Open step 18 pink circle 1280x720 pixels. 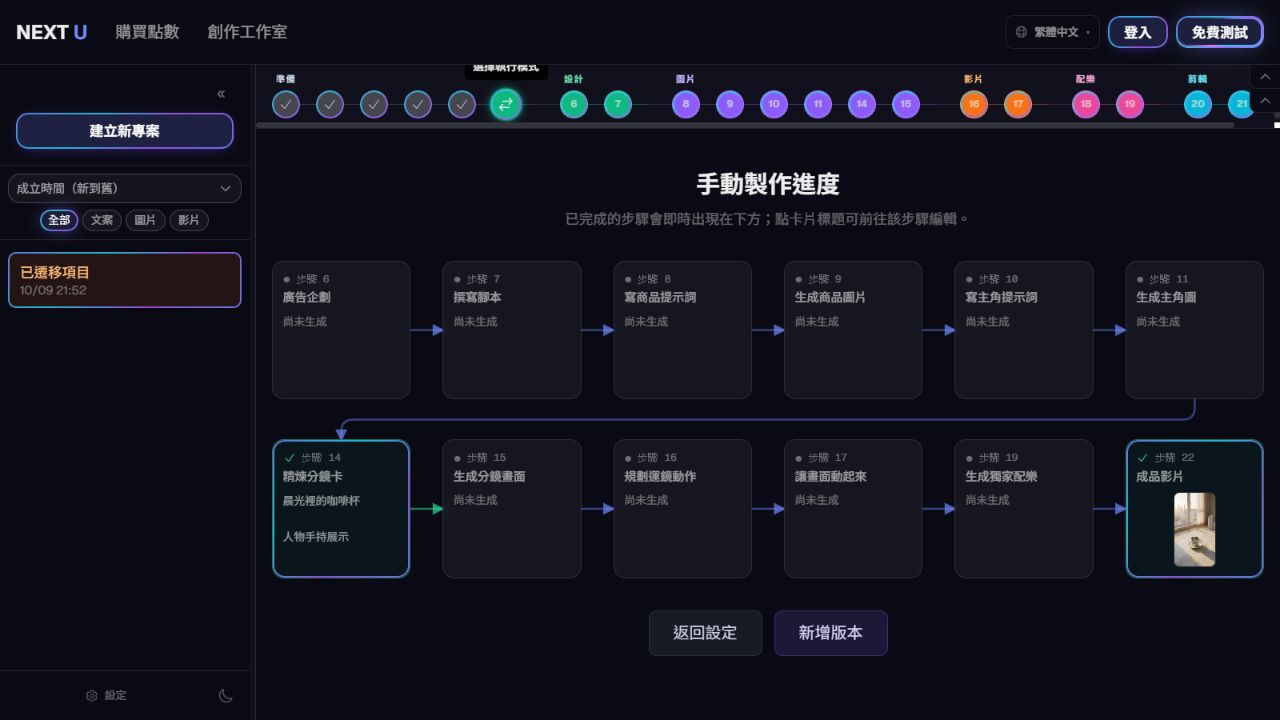tap(1086, 104)
